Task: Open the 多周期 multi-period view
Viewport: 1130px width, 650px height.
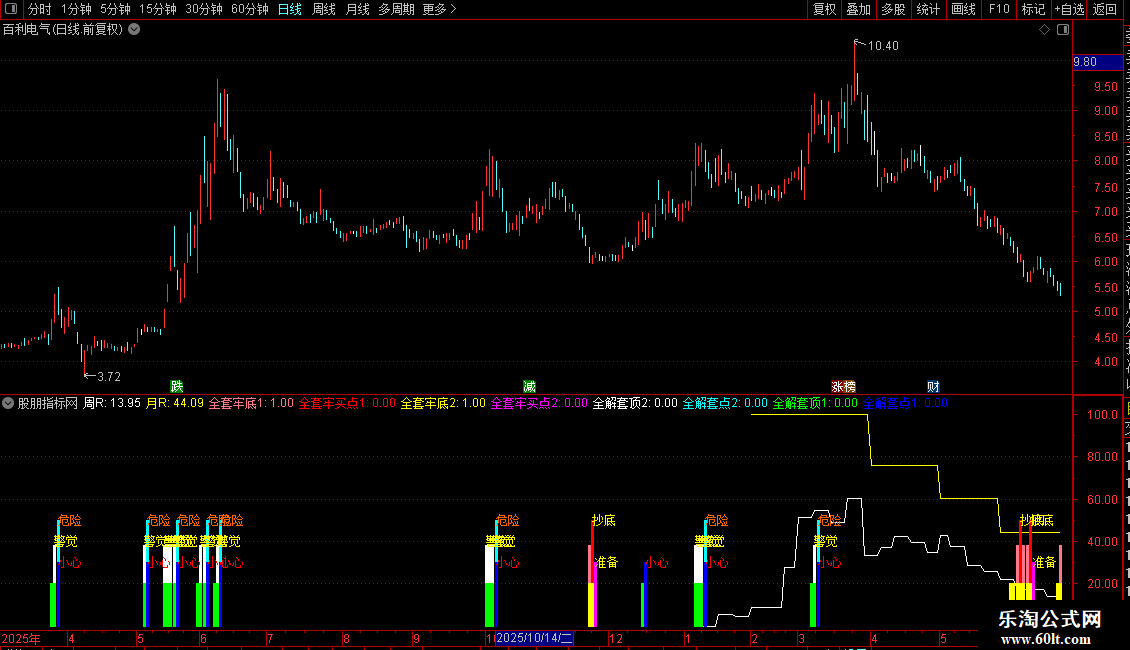Action: 396,9
